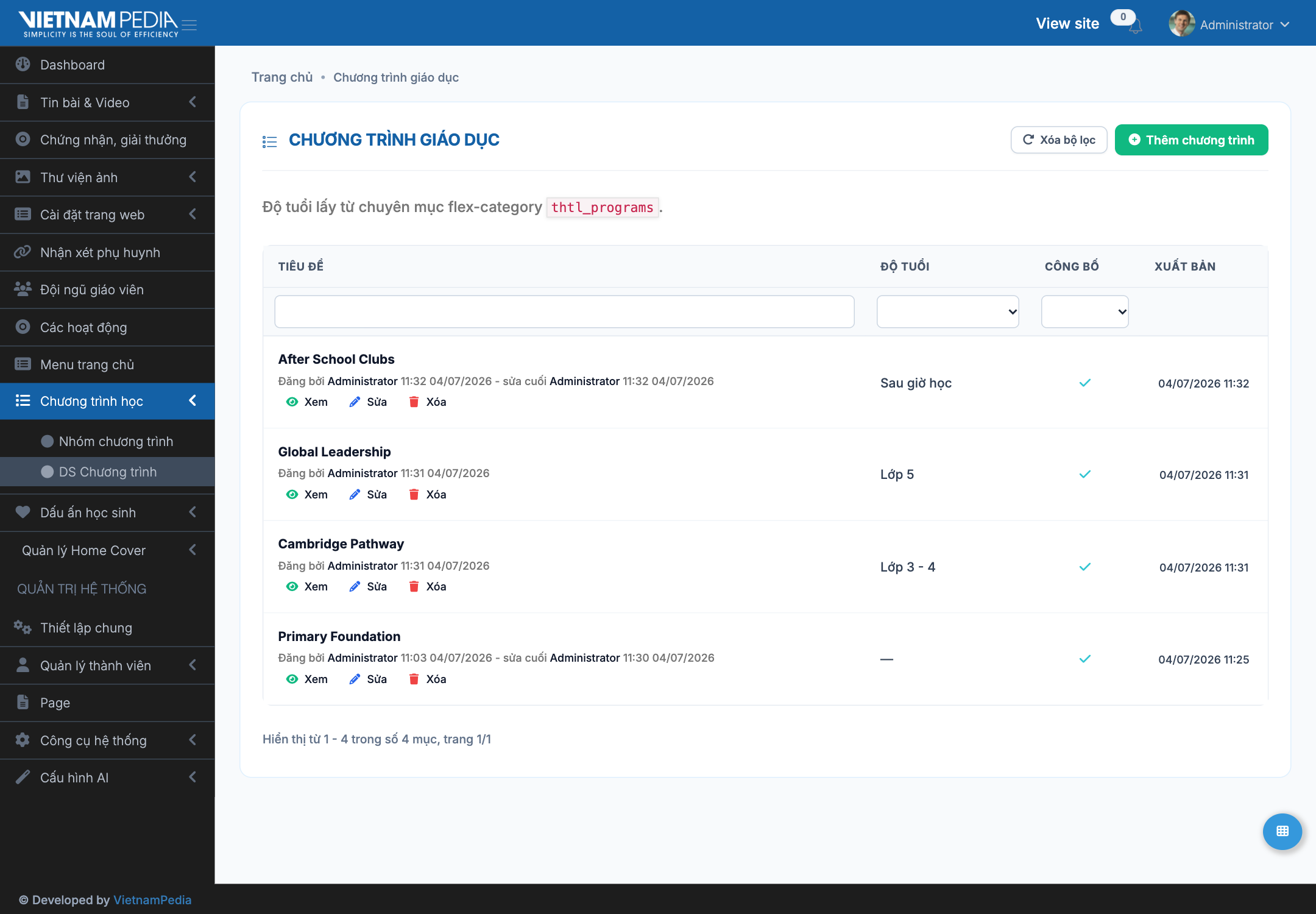Open the Page sidebar item

107,703
